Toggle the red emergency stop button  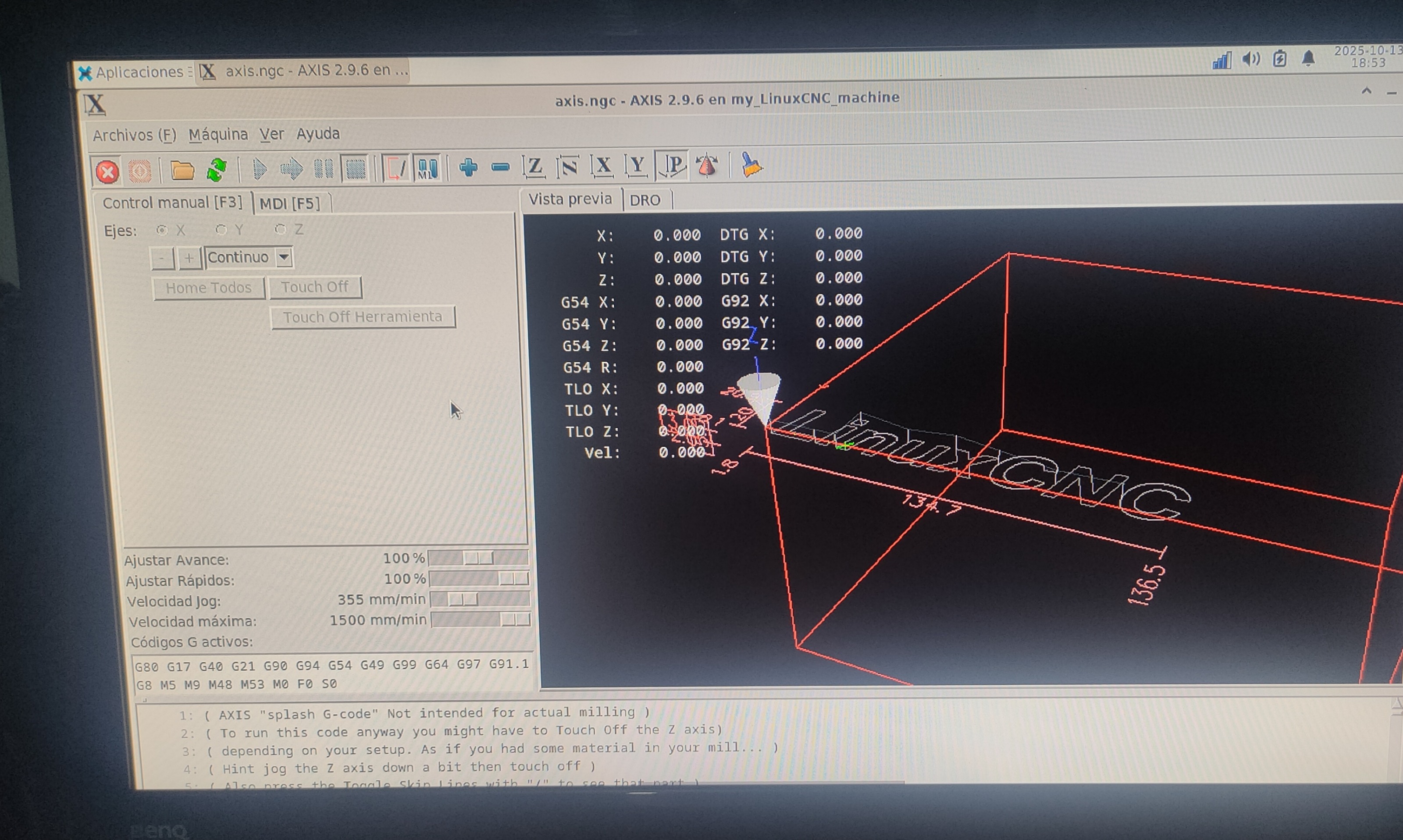click(107, 171)
